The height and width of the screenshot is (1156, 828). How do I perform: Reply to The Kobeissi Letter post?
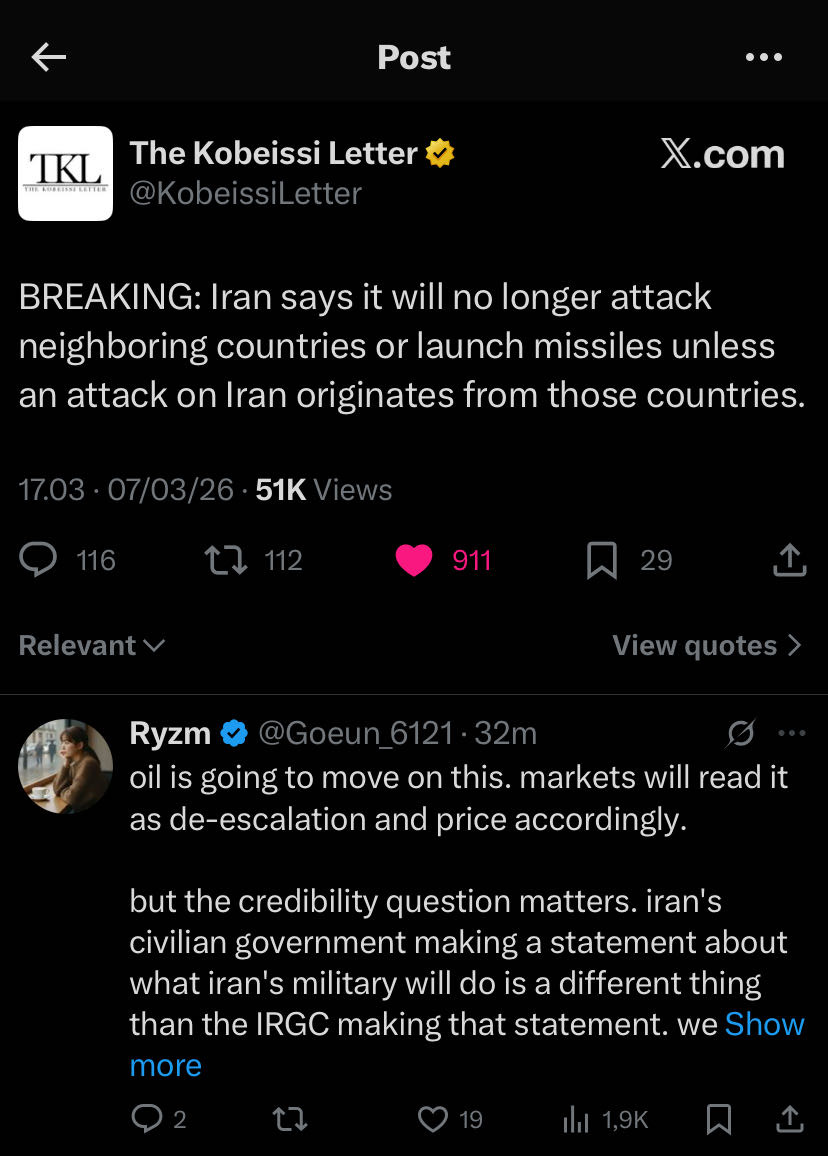pos(39,560)
